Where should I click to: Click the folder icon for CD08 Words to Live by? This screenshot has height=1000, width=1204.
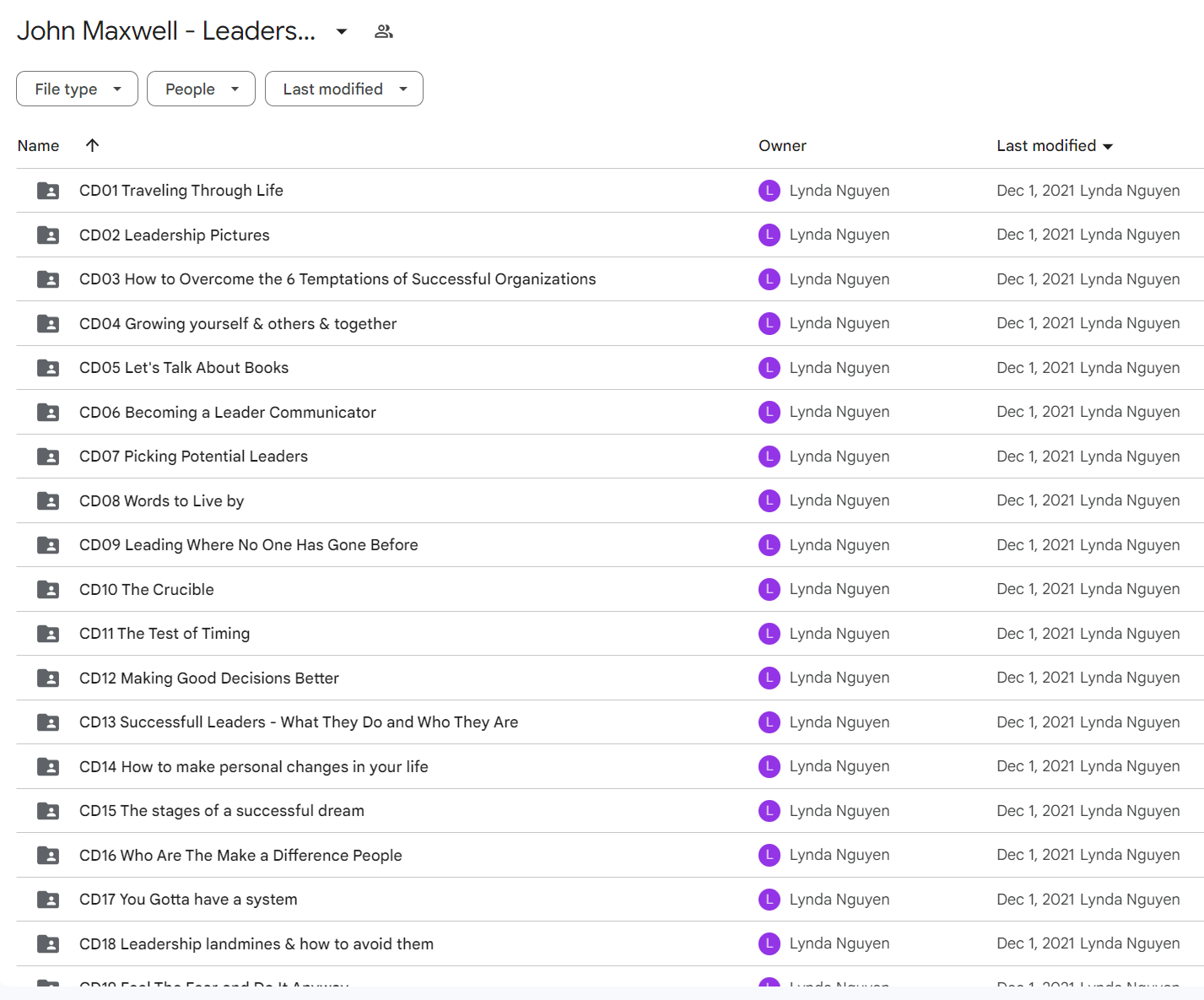tap(48, 500)
